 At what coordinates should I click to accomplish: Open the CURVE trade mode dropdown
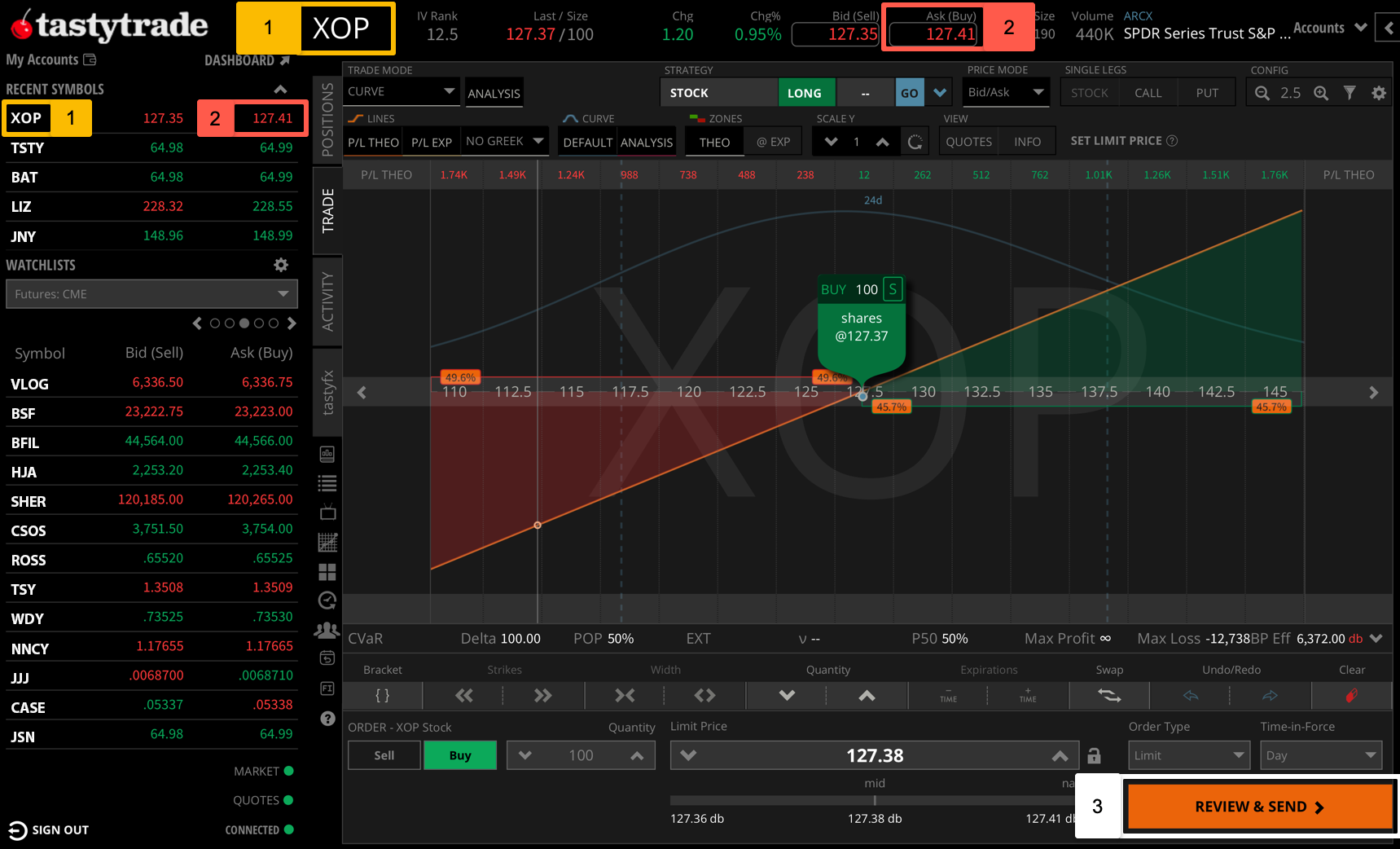pos(401,91)
